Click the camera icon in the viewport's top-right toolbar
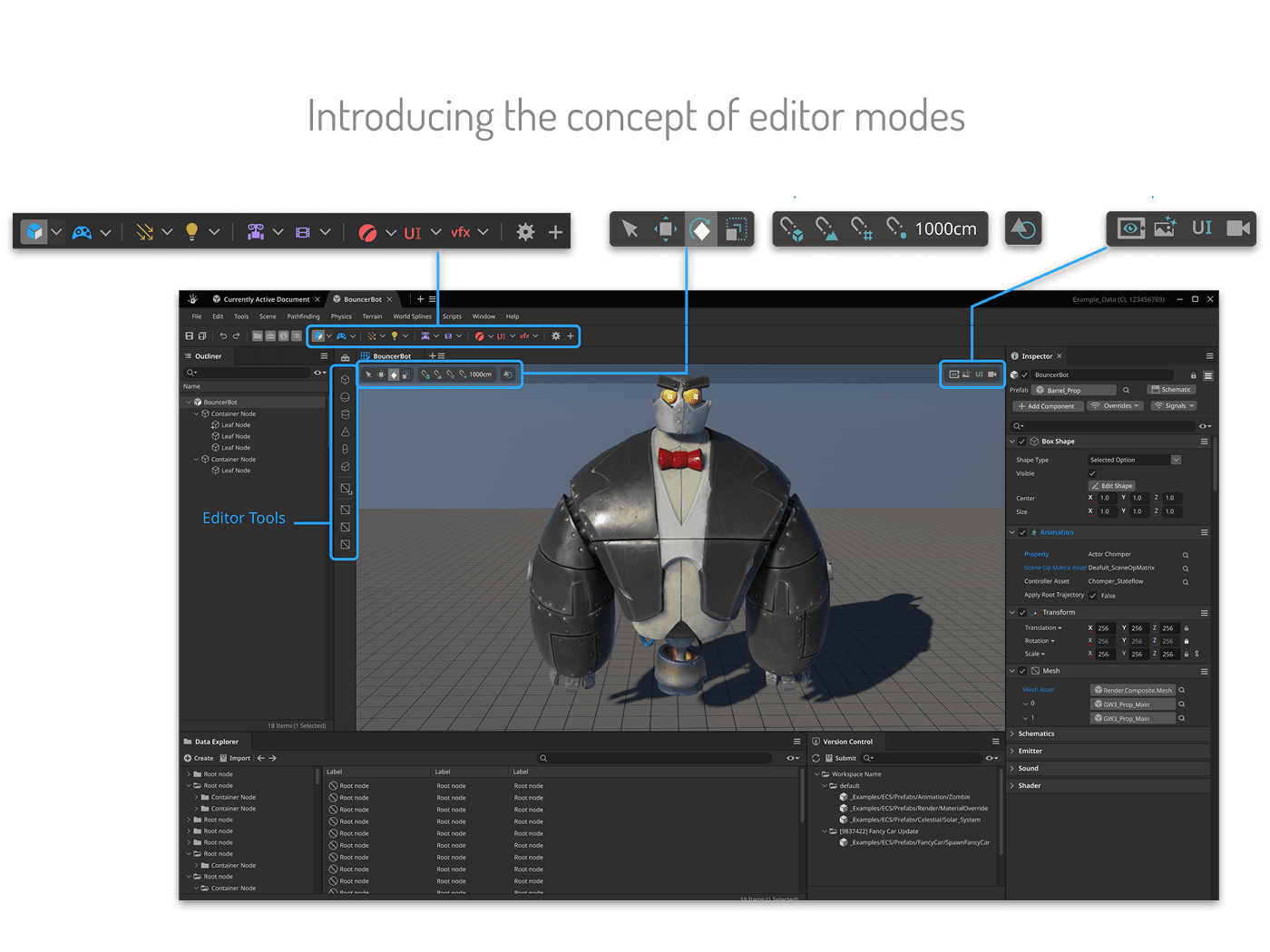 (992, 374)
